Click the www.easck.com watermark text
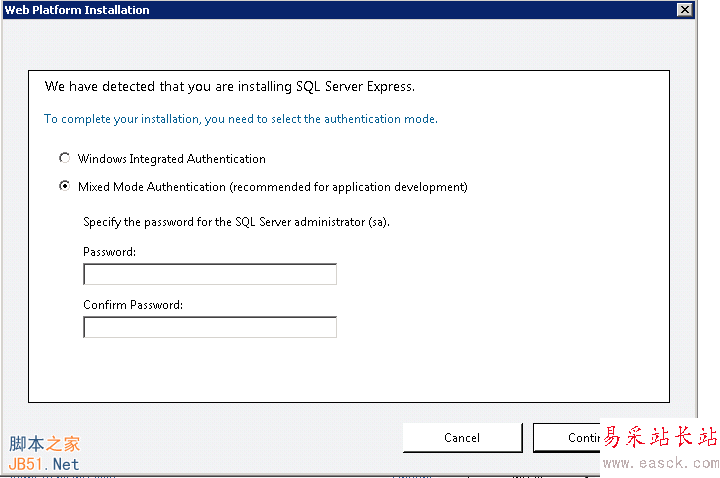Screen dimensions: 720x478 [x=661, y=463]
